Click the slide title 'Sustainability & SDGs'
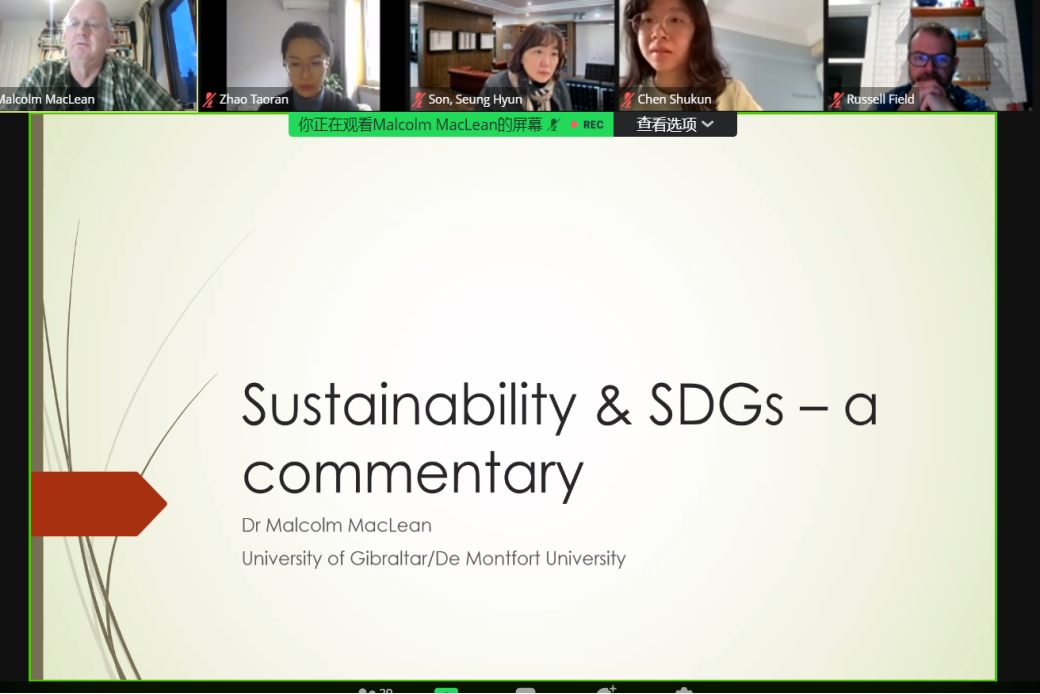1040x694 pixels. [x=558, y=406]
